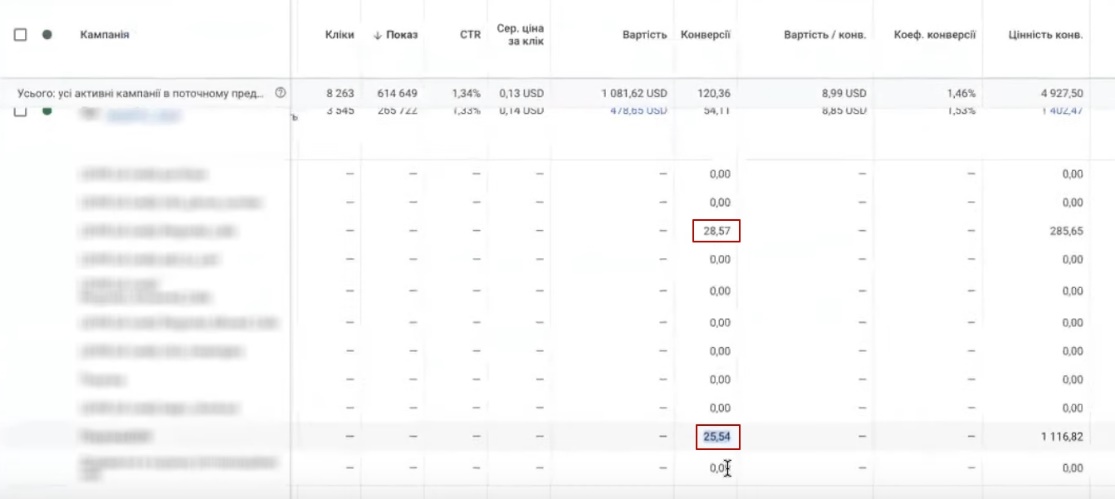Sort by Конверсії column header
Viewport: 1115px width, 499px height.
click(x=705, y=36)
